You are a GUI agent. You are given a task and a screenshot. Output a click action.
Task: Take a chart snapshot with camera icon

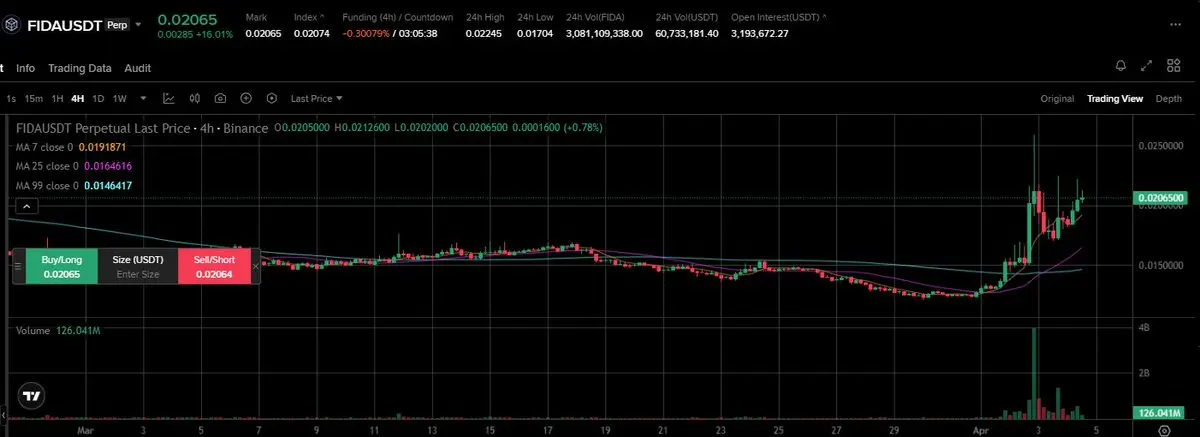219,98
